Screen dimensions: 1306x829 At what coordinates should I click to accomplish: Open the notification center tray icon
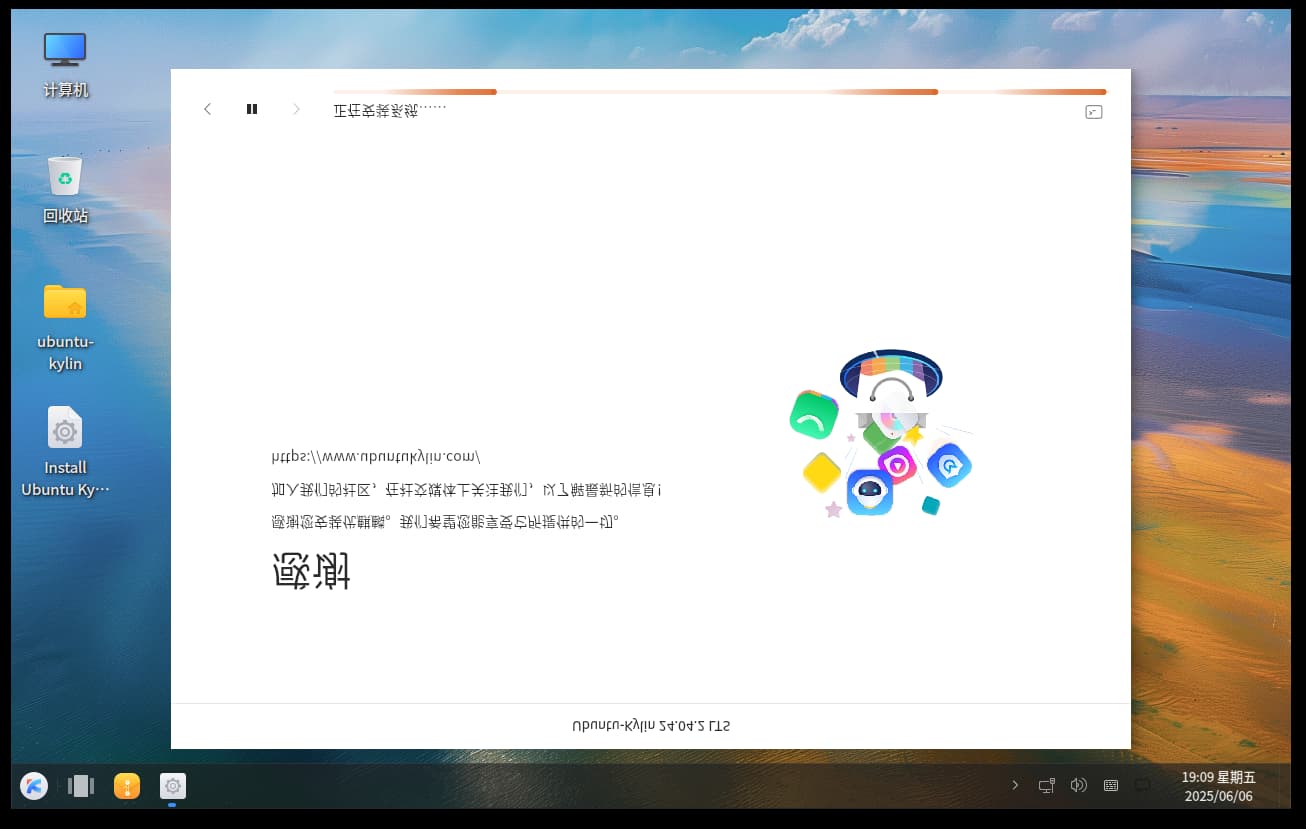coord(1143,785)
